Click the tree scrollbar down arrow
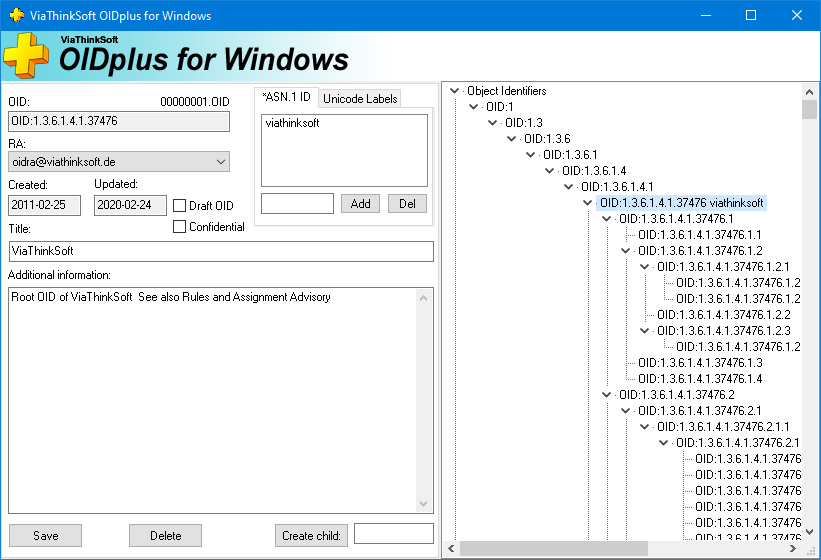Image resolution: width=821 pixels, height=560 pixels. click(809, 532)
